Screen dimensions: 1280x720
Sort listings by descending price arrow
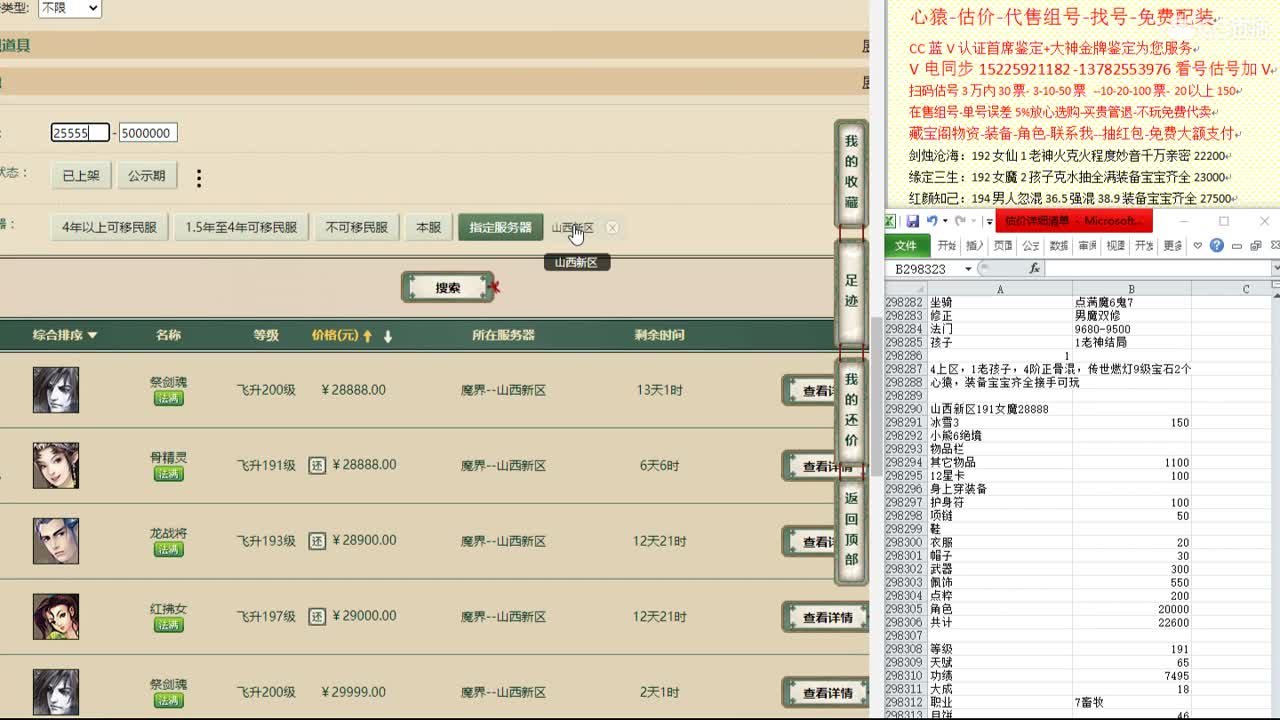(387, 335)
